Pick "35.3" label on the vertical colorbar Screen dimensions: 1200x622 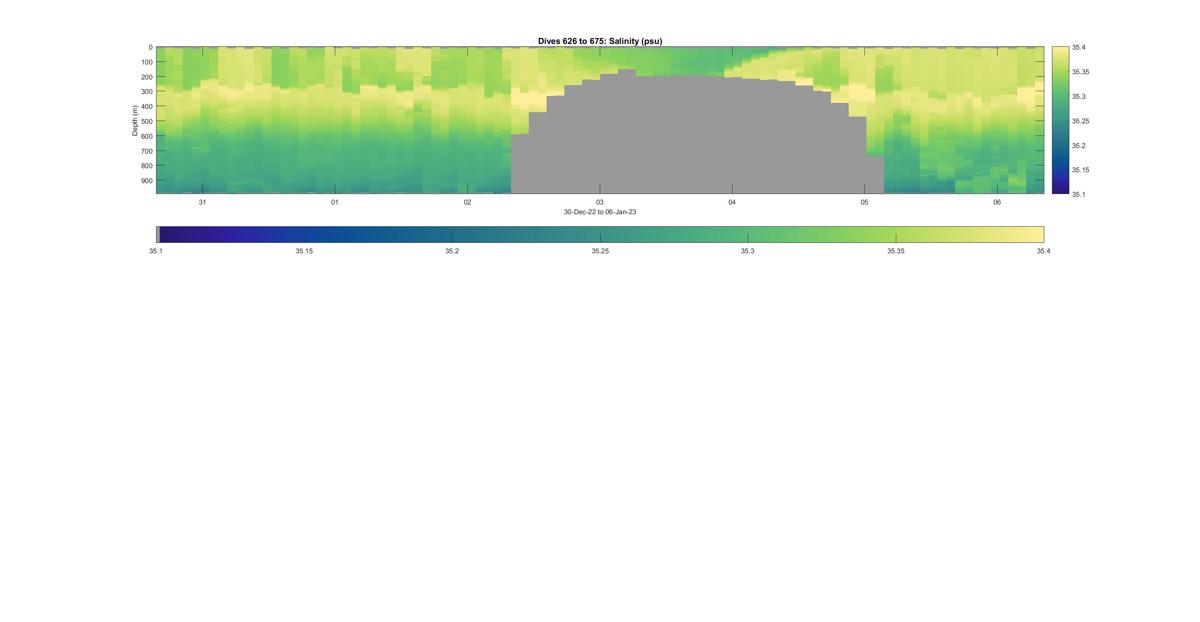coord(1078,96)
